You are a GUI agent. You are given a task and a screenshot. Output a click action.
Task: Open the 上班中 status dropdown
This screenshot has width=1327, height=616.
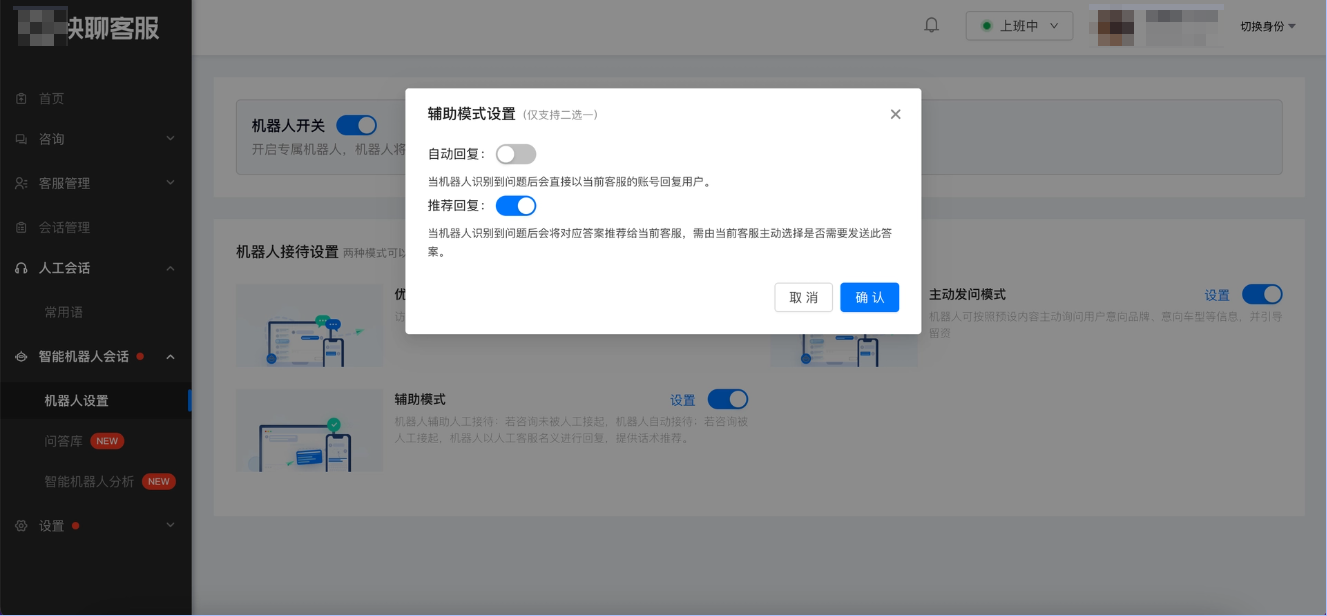(1018, 25)
